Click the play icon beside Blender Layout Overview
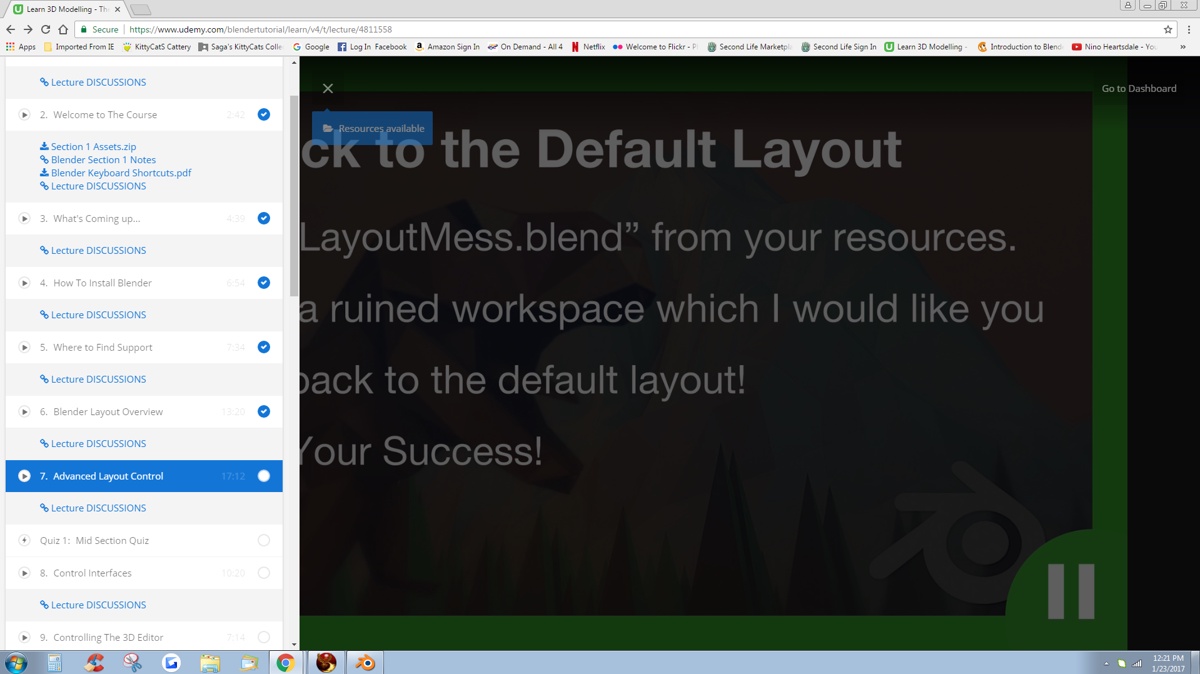The width and height of the screenshot is (1200, 674). [x=24, y=412]
